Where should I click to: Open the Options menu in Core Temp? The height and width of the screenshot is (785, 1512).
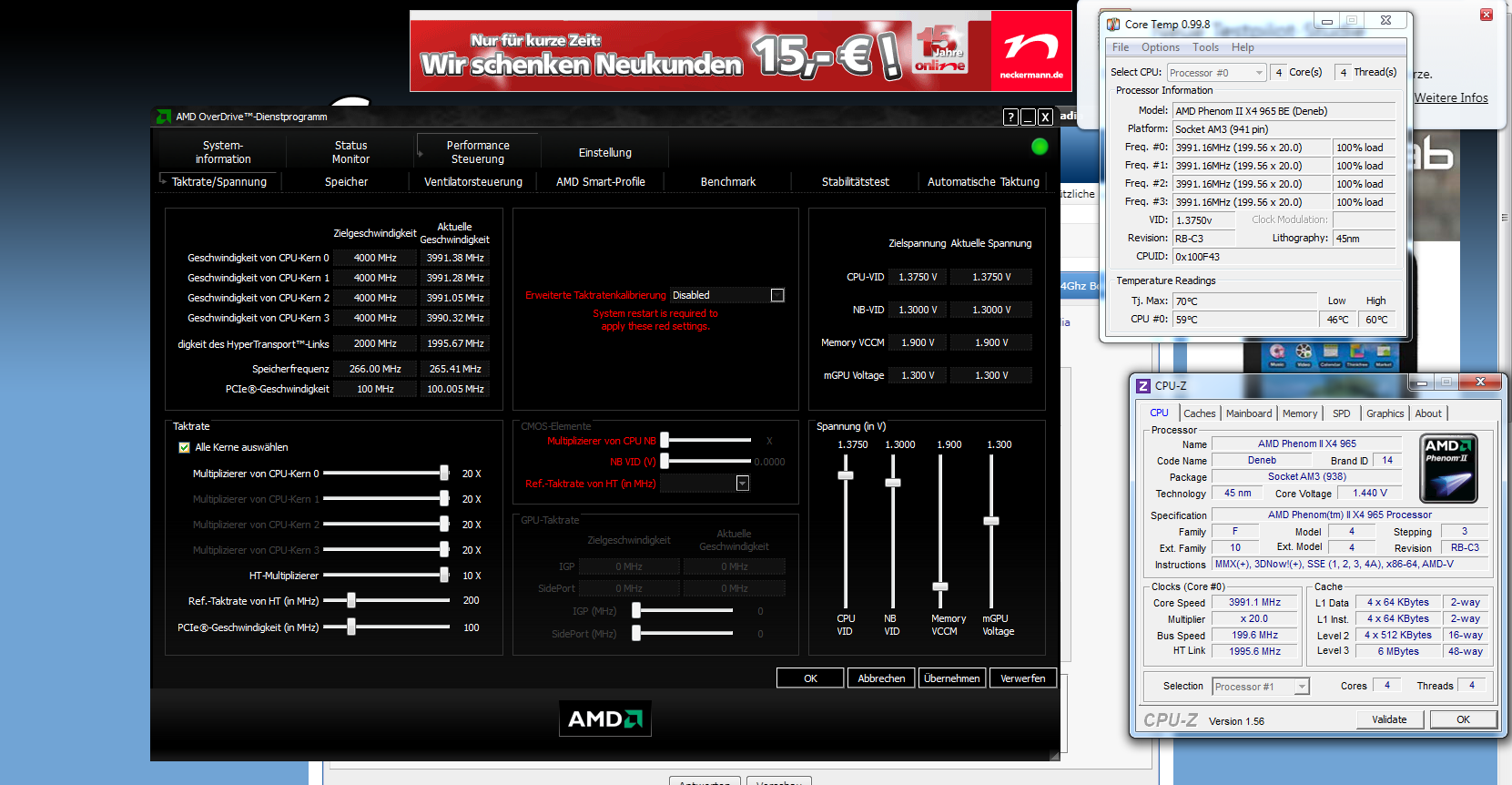tap(1161, 47)
